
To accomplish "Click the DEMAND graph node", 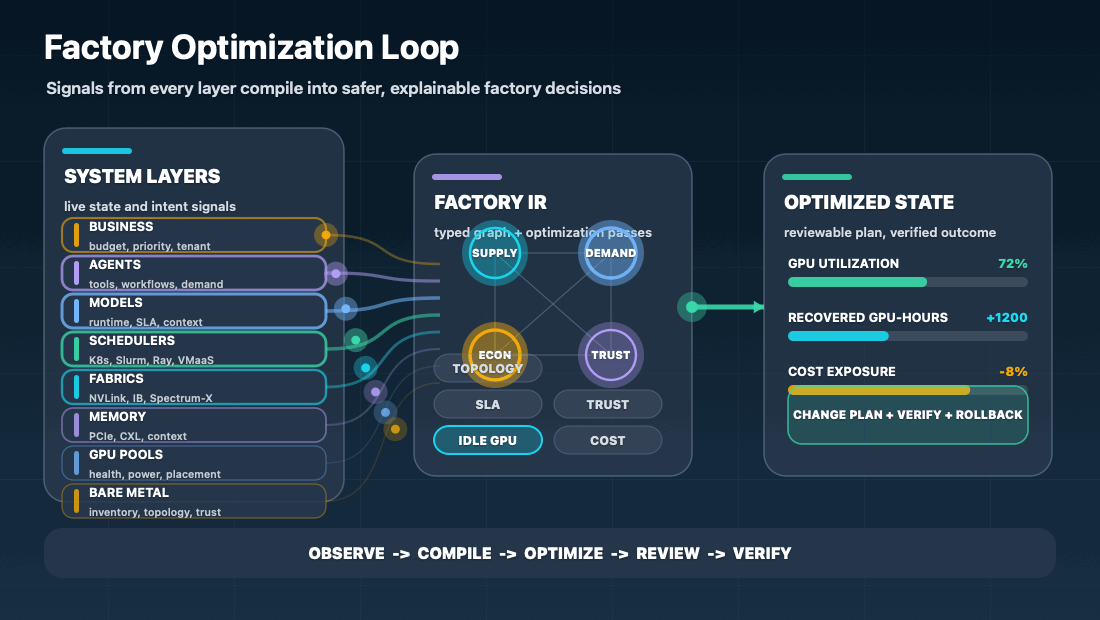I will click(610, 253).
